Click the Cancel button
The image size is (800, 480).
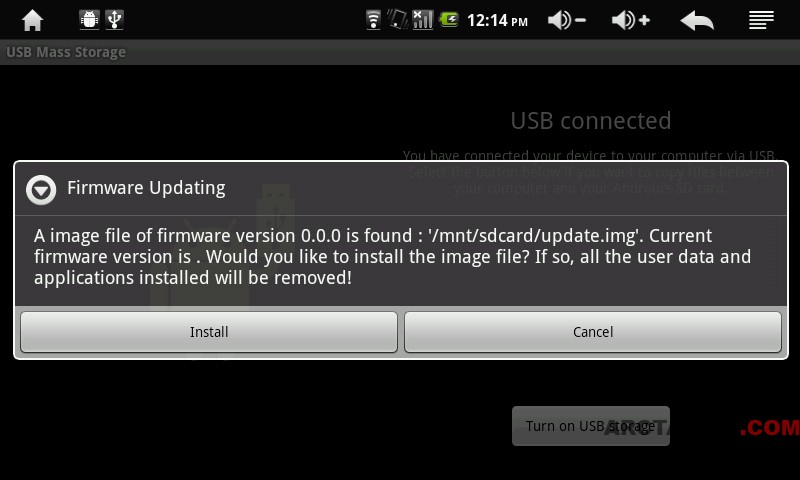point(593,332)
